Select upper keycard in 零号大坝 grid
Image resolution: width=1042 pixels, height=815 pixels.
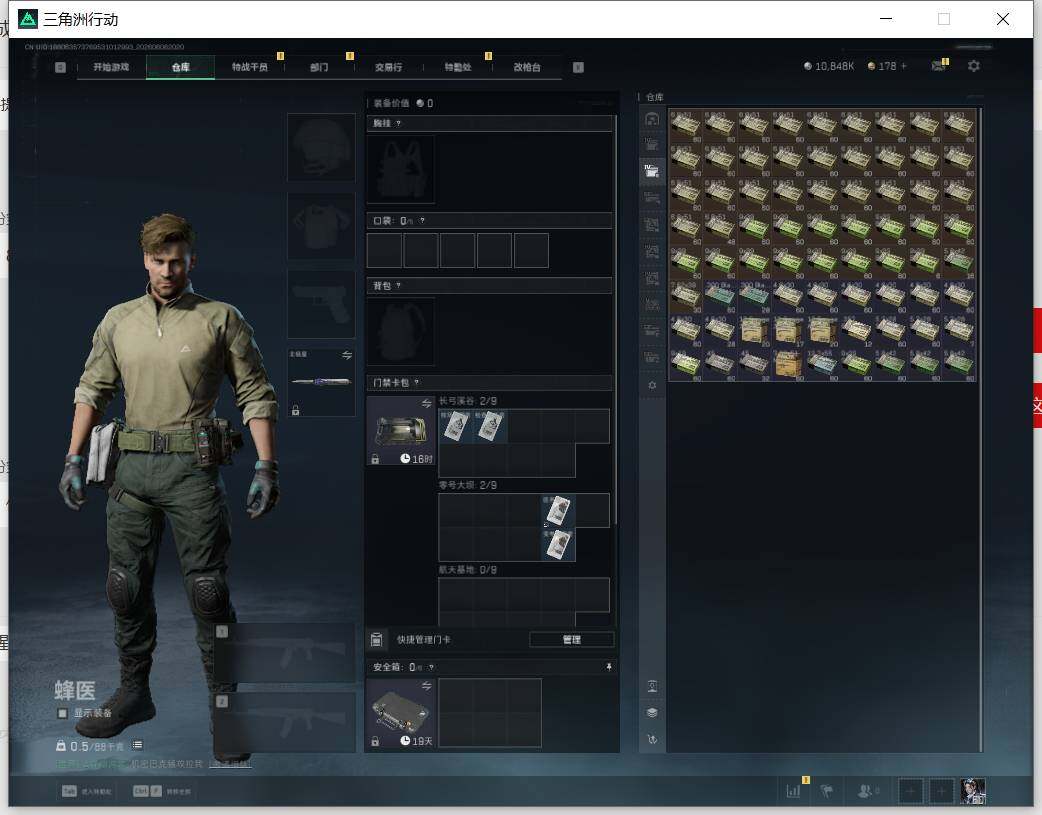(x=558, y=511)
